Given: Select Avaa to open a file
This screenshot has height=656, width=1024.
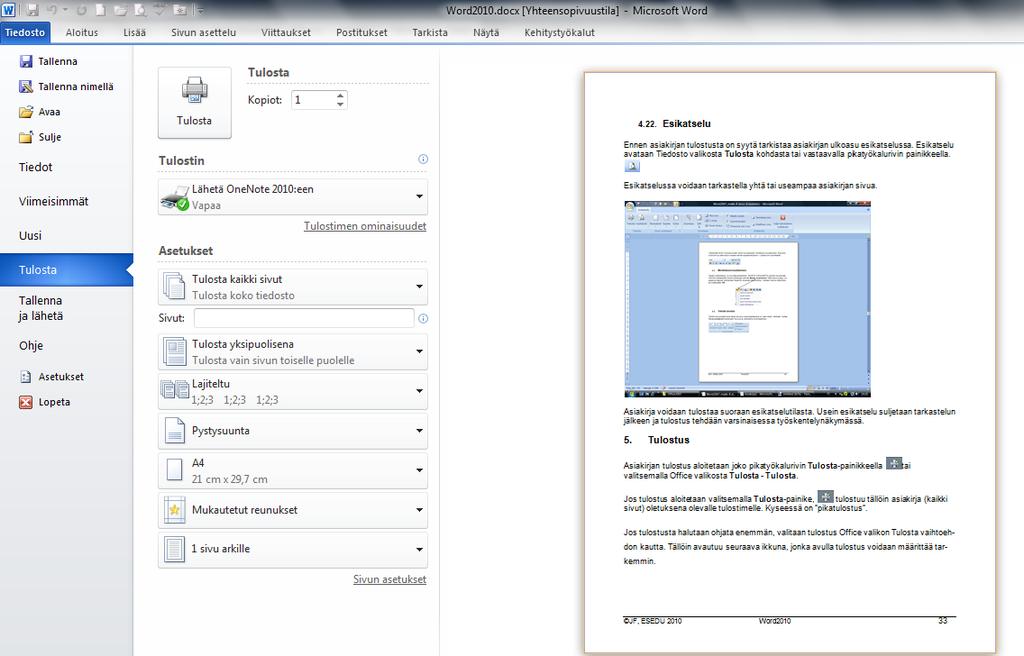Looking at the screenshot, I should tap(40, 112).
